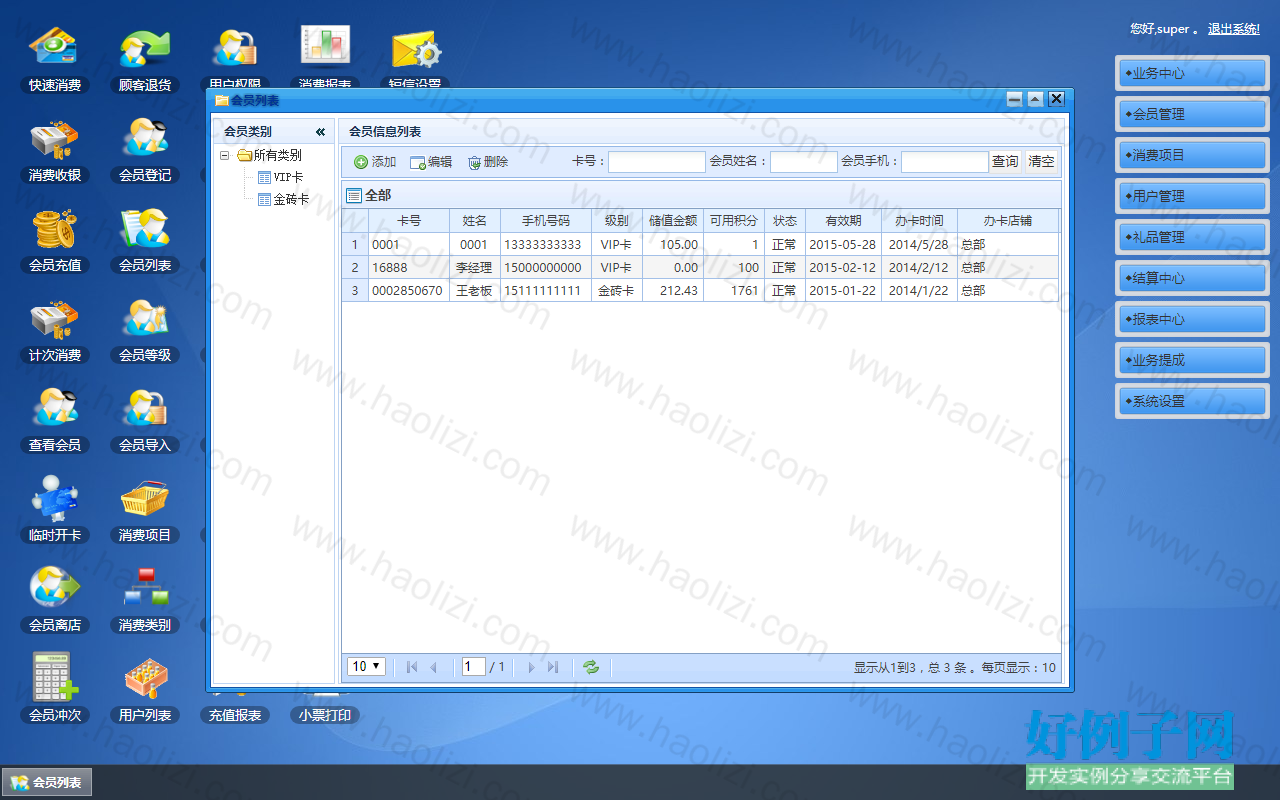The height and width of the screenshot is (800, 1280).
Task: Go to previous page of list
Action: point(433,667)
